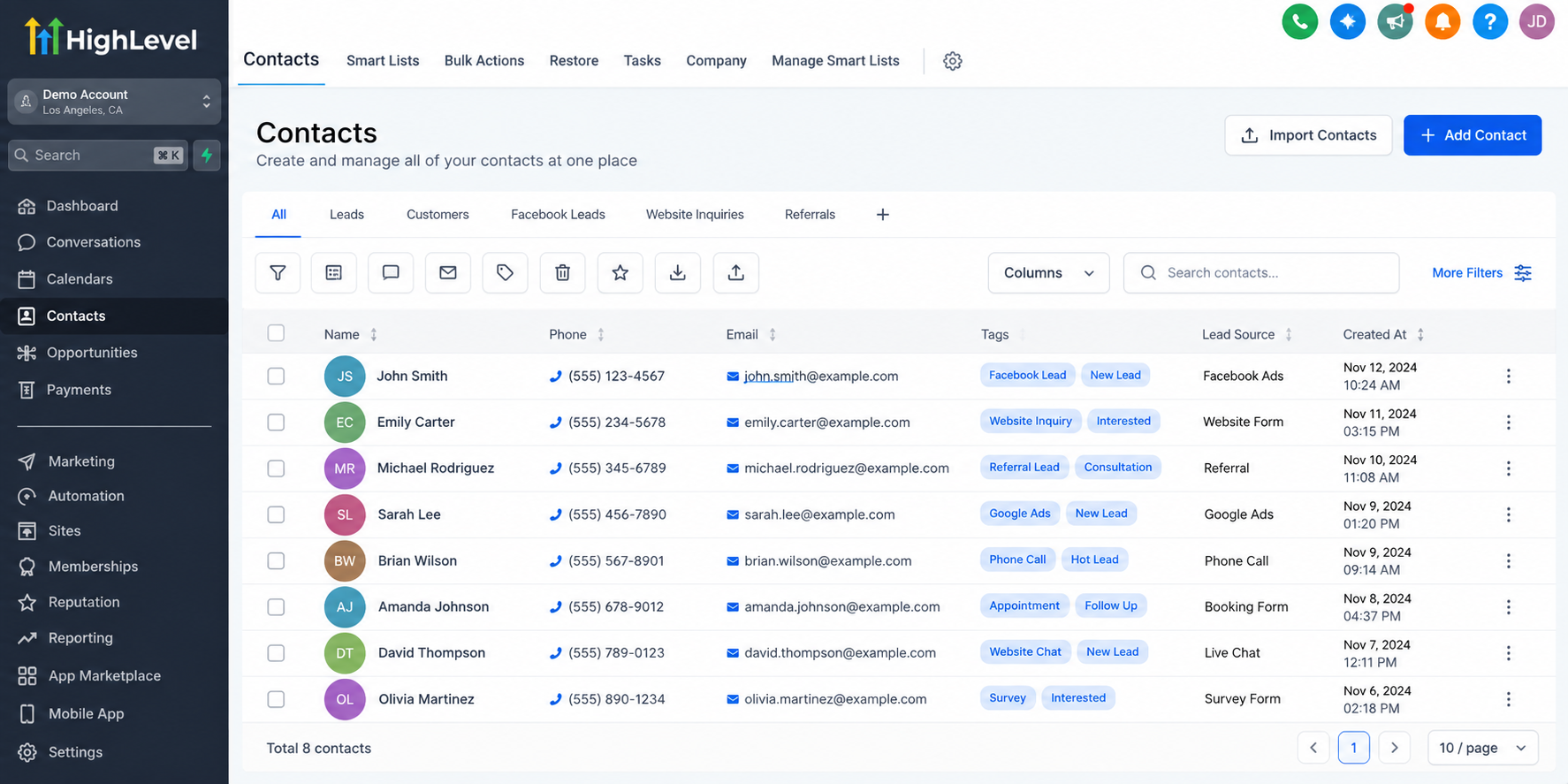Screen dimensions: 1568x784
Task: Open the megaphone announcements icon
Action: point(1395,22)
